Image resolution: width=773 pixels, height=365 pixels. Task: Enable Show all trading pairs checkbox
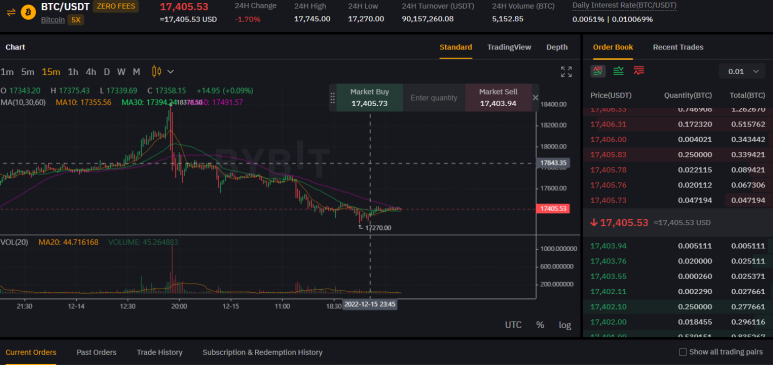tap(683, 352)
